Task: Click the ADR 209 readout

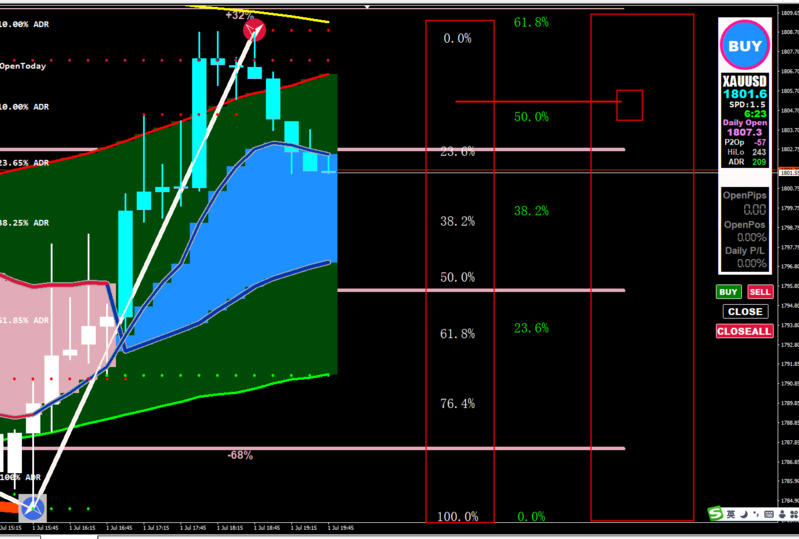Action: pos(747,161)
